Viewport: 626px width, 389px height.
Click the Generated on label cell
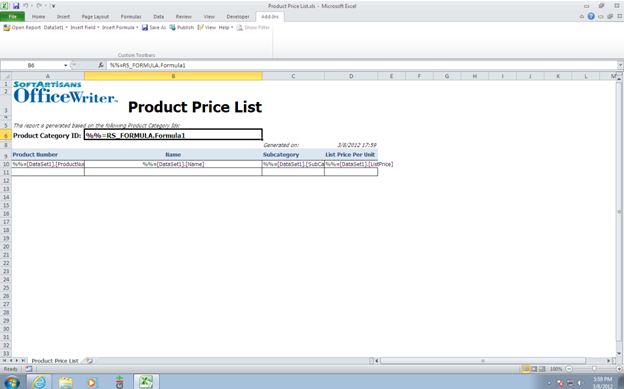pyautogui.click(x=293, y=145)
